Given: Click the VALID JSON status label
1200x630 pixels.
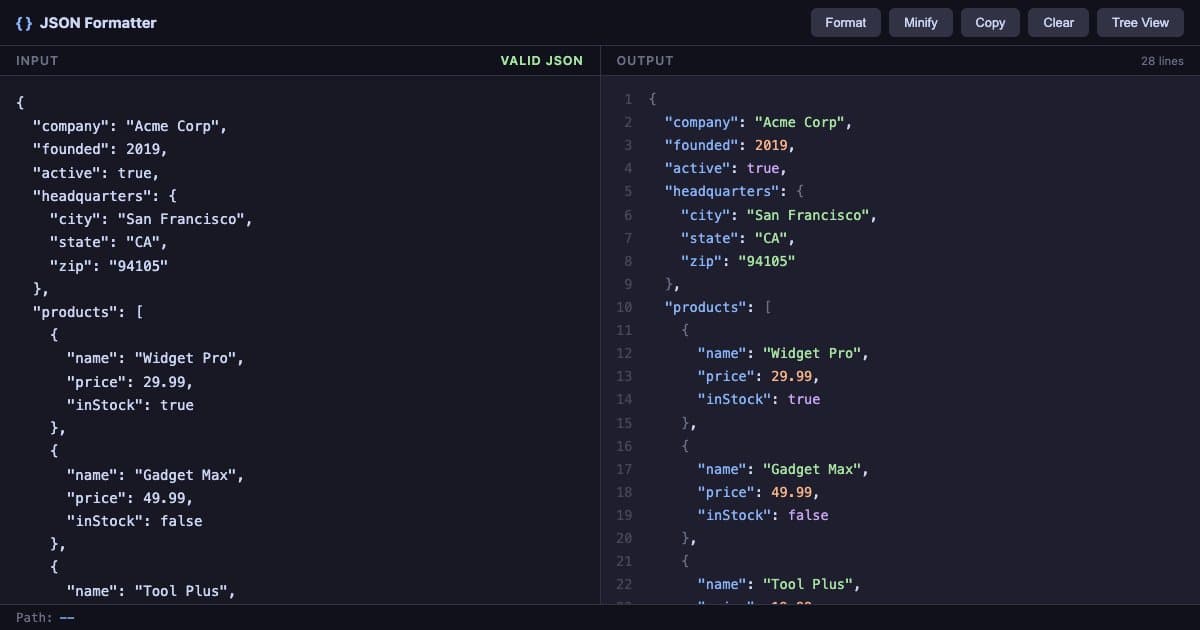Looking at the screenshot, I should point(542,61).
